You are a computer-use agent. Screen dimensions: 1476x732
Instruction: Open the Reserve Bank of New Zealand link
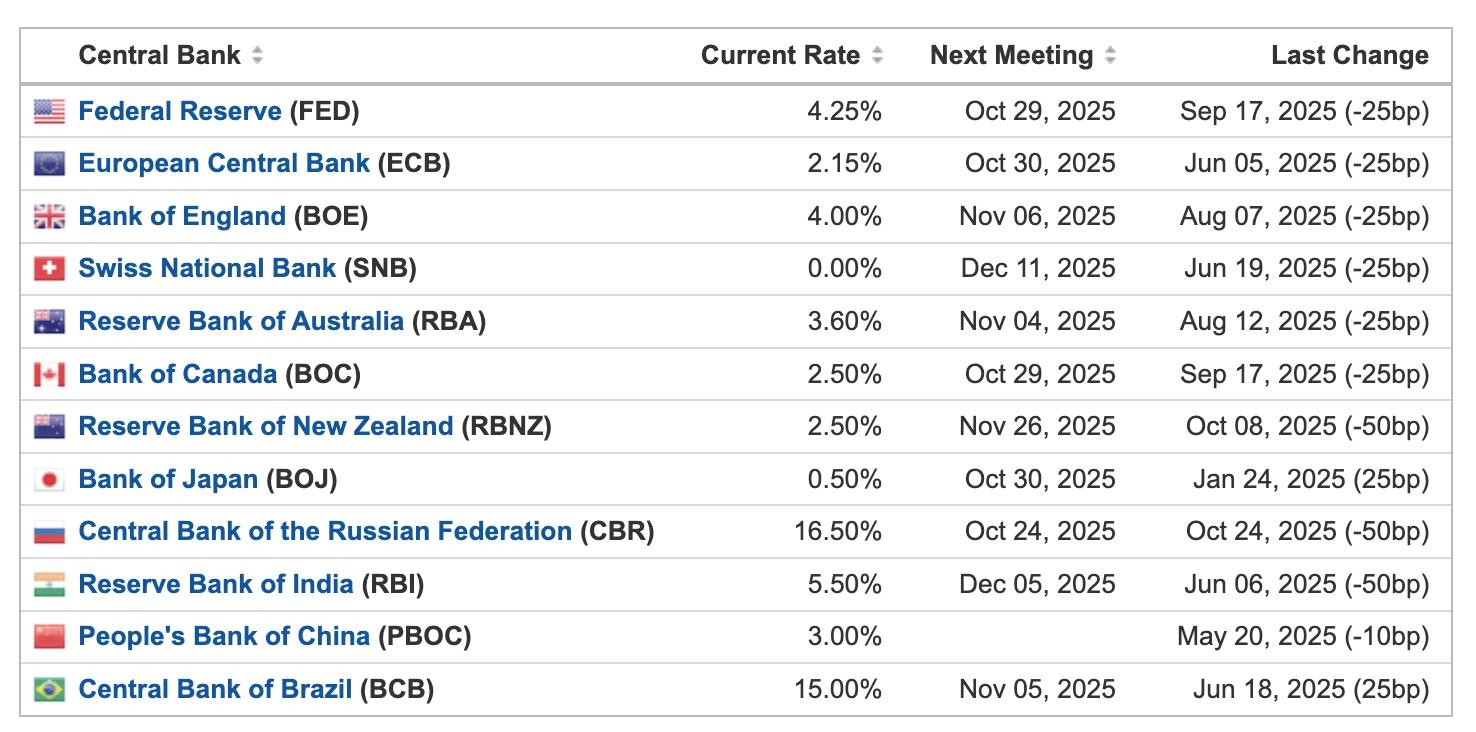coord(266,426)
